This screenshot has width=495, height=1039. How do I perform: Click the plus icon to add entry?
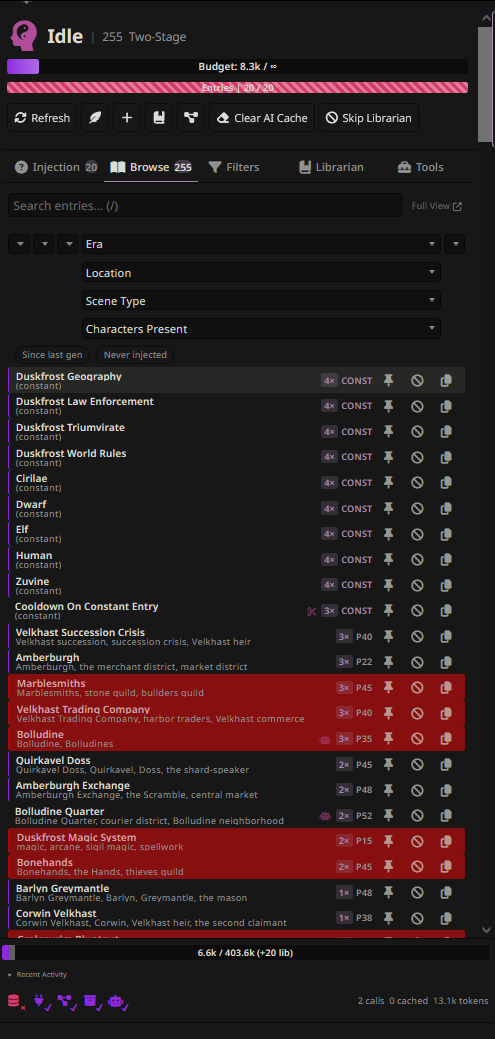point(127,118)
